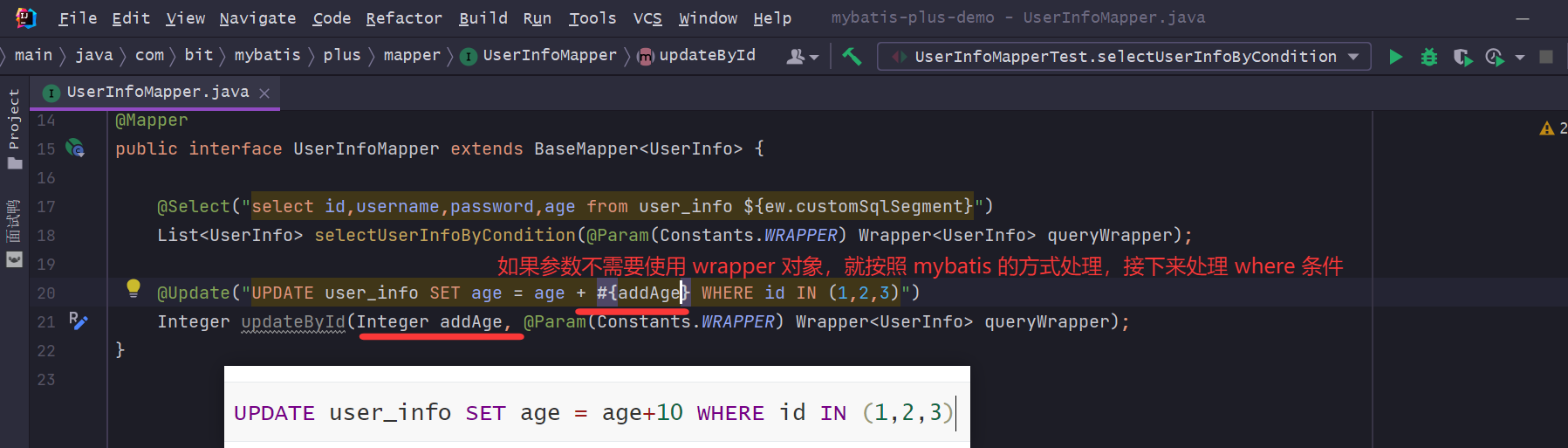Click the 'mybatis' breadcrumb
The image size is (1568, 448).
pyautogui.click(x=267, y=55)
